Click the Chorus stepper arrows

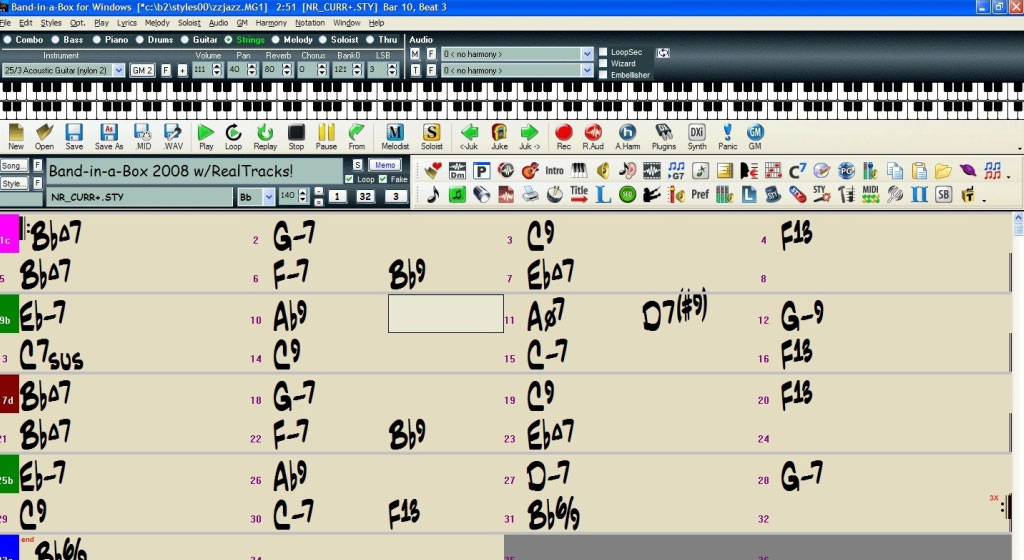point(322,70)
